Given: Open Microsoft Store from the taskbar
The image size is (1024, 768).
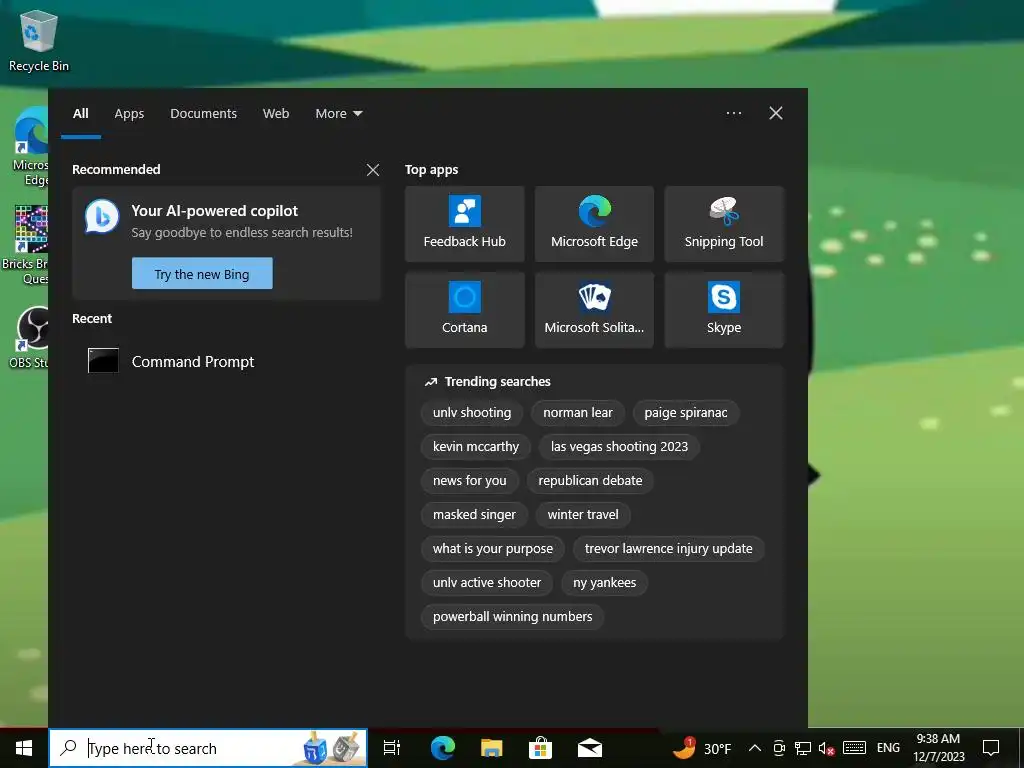Looking at the screenshot, I should pos(540,748).
